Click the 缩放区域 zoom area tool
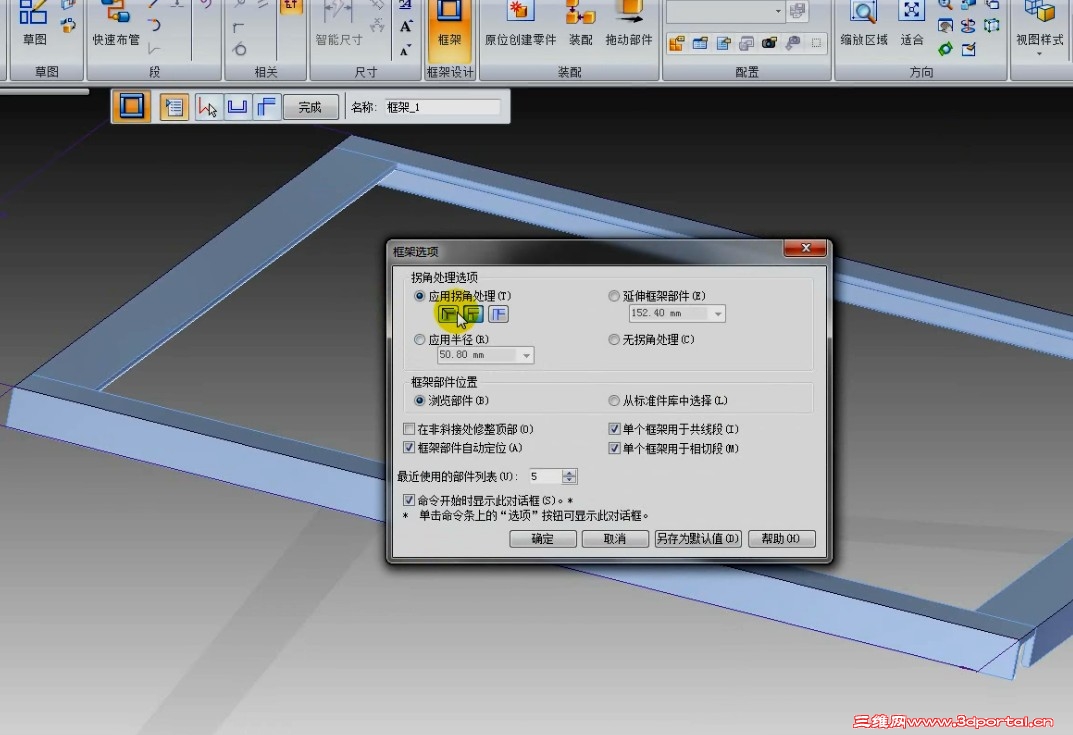The image size is (1073, 735). coord(864,25)
